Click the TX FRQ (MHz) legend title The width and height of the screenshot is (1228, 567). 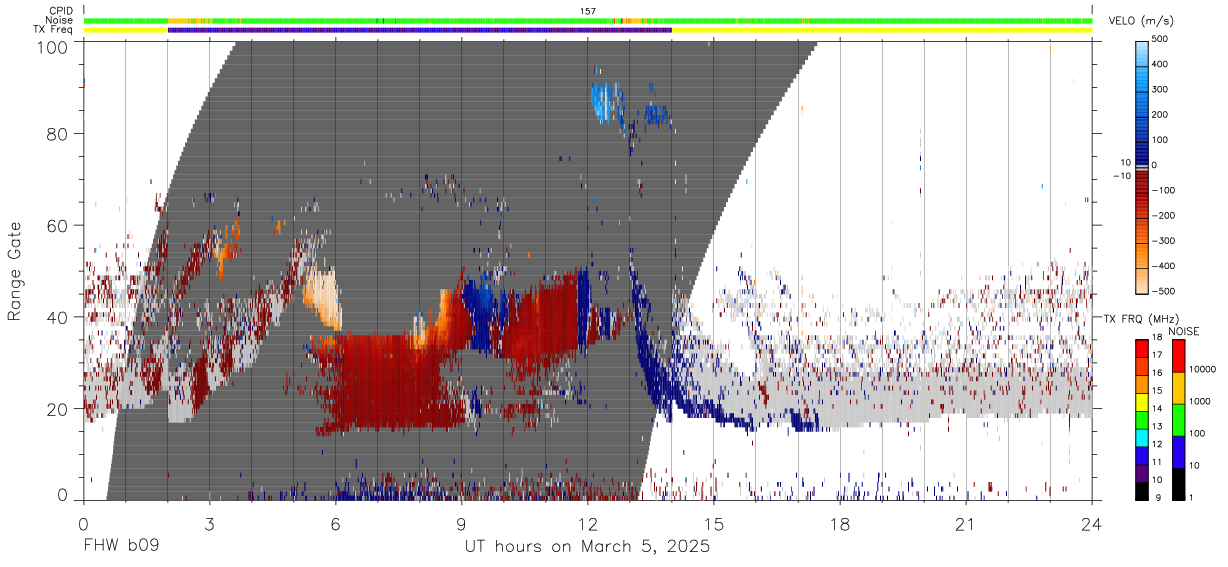[1141, 318]
